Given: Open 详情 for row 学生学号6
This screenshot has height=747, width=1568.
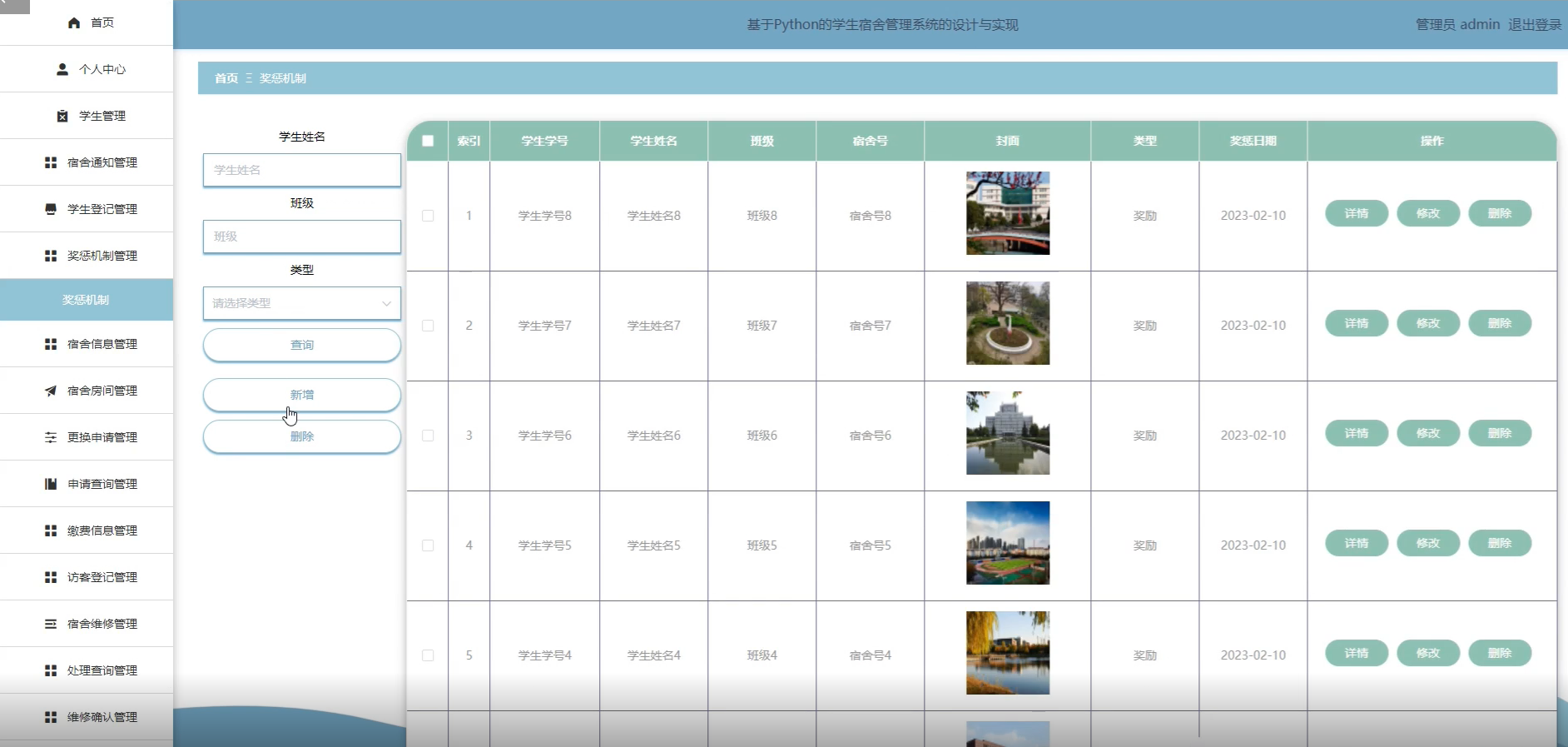Looking at the screenshot, I should click(x=1357, y=433).
